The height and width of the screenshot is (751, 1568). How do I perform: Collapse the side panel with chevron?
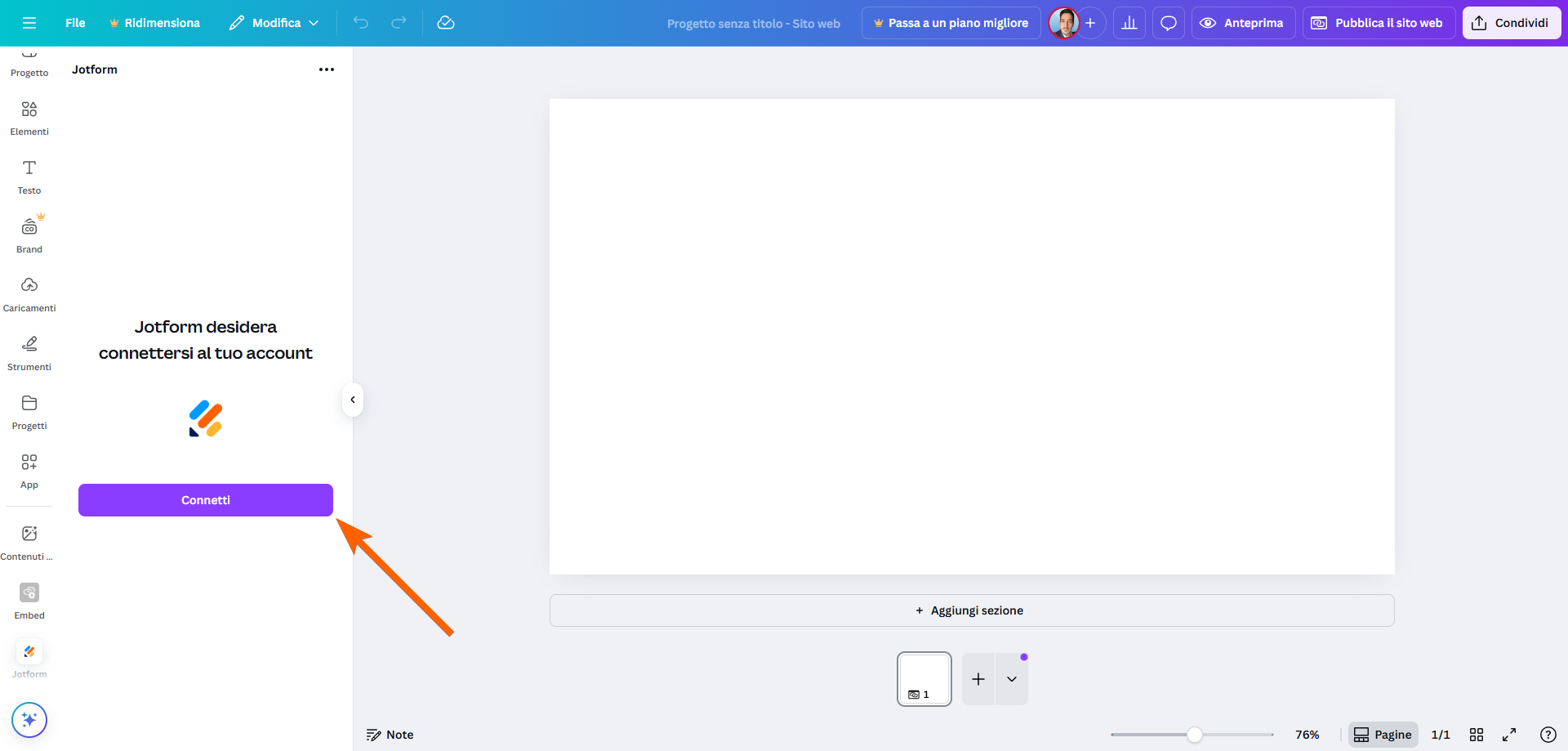point(353,400)
